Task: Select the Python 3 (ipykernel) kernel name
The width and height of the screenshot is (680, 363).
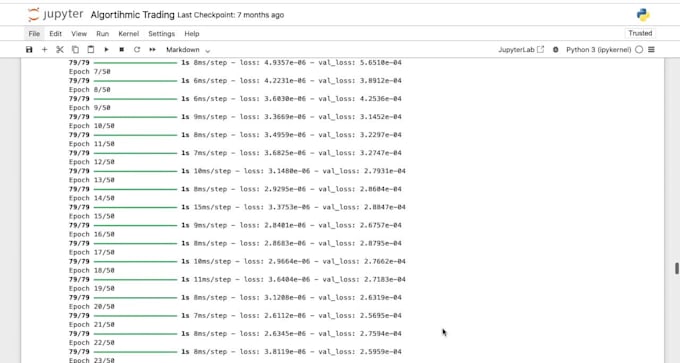Action: click(x=598, y=49)
